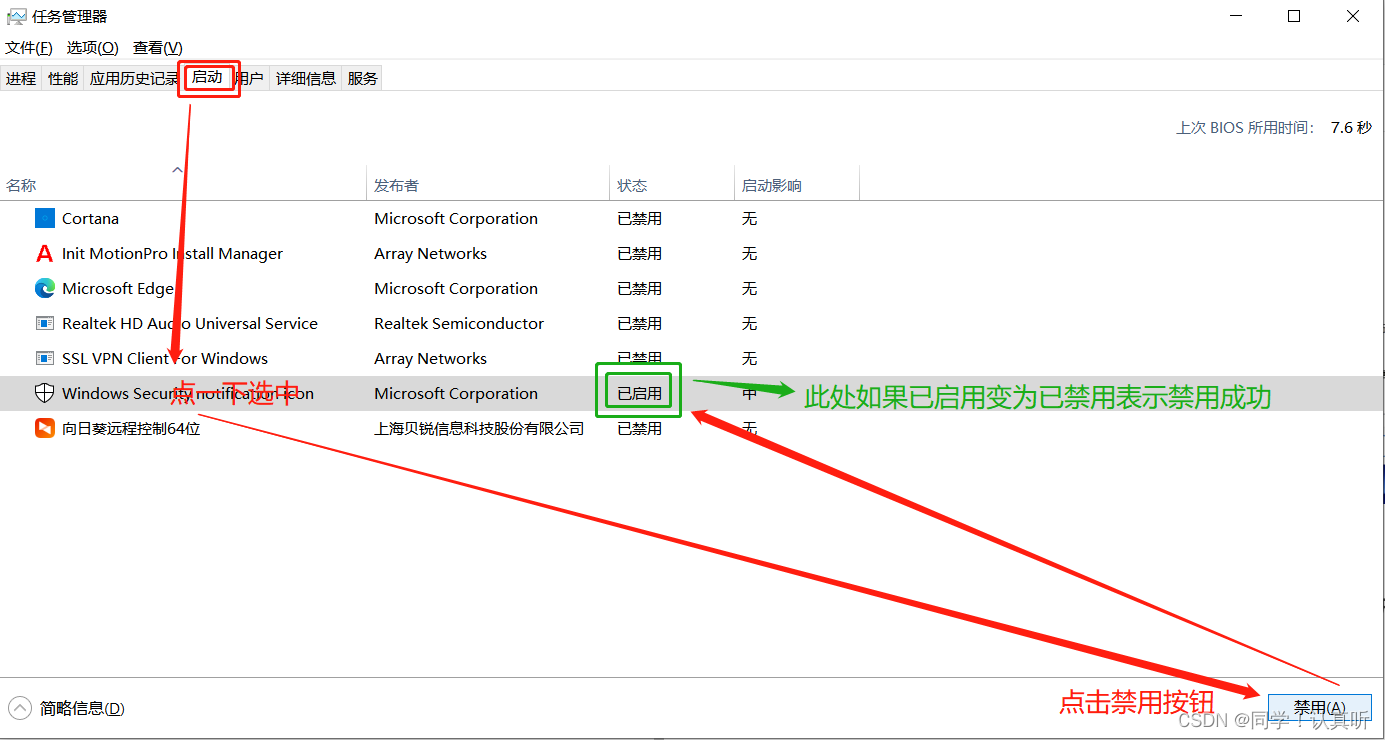Click Microsoft Corporation publisher in Windows Security row
1385x740 pixels.
tap(456, 393)
